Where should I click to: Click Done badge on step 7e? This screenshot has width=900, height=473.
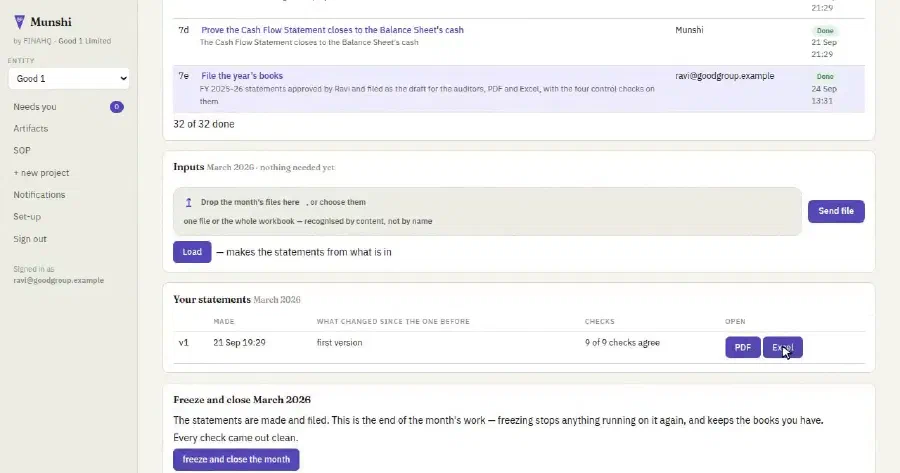pos(825,76)
